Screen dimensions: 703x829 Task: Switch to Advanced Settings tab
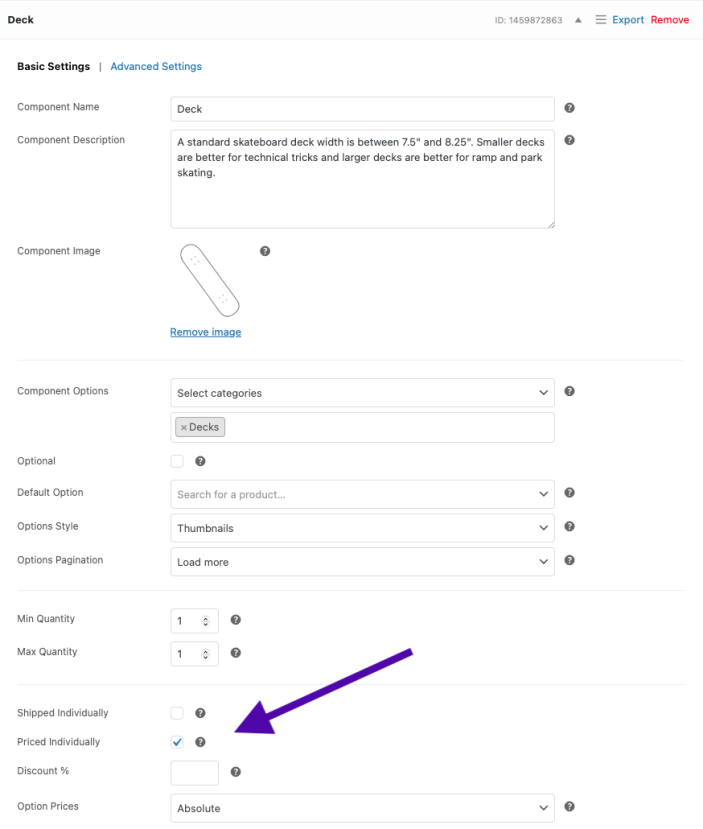[156, 67]
